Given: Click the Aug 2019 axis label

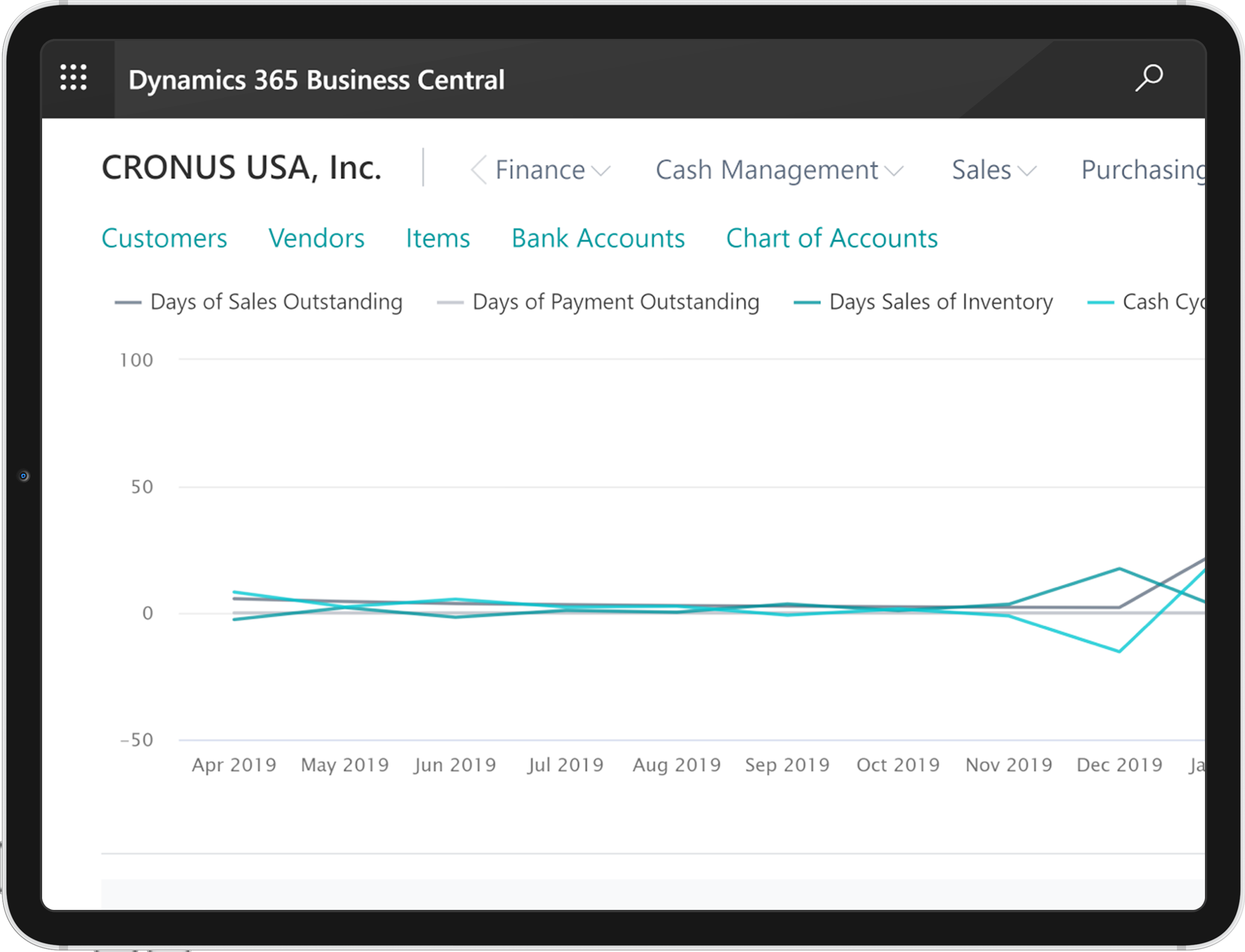Looking at the screenshot, I should (x=677, y=765).
